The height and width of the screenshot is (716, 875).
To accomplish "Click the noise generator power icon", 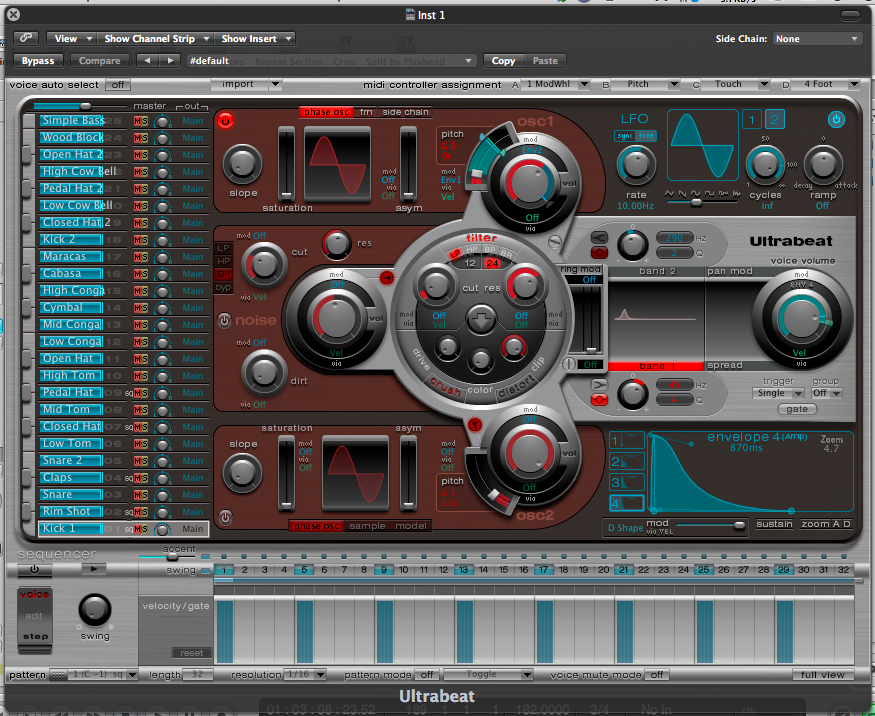I will [x=225, y=321].
